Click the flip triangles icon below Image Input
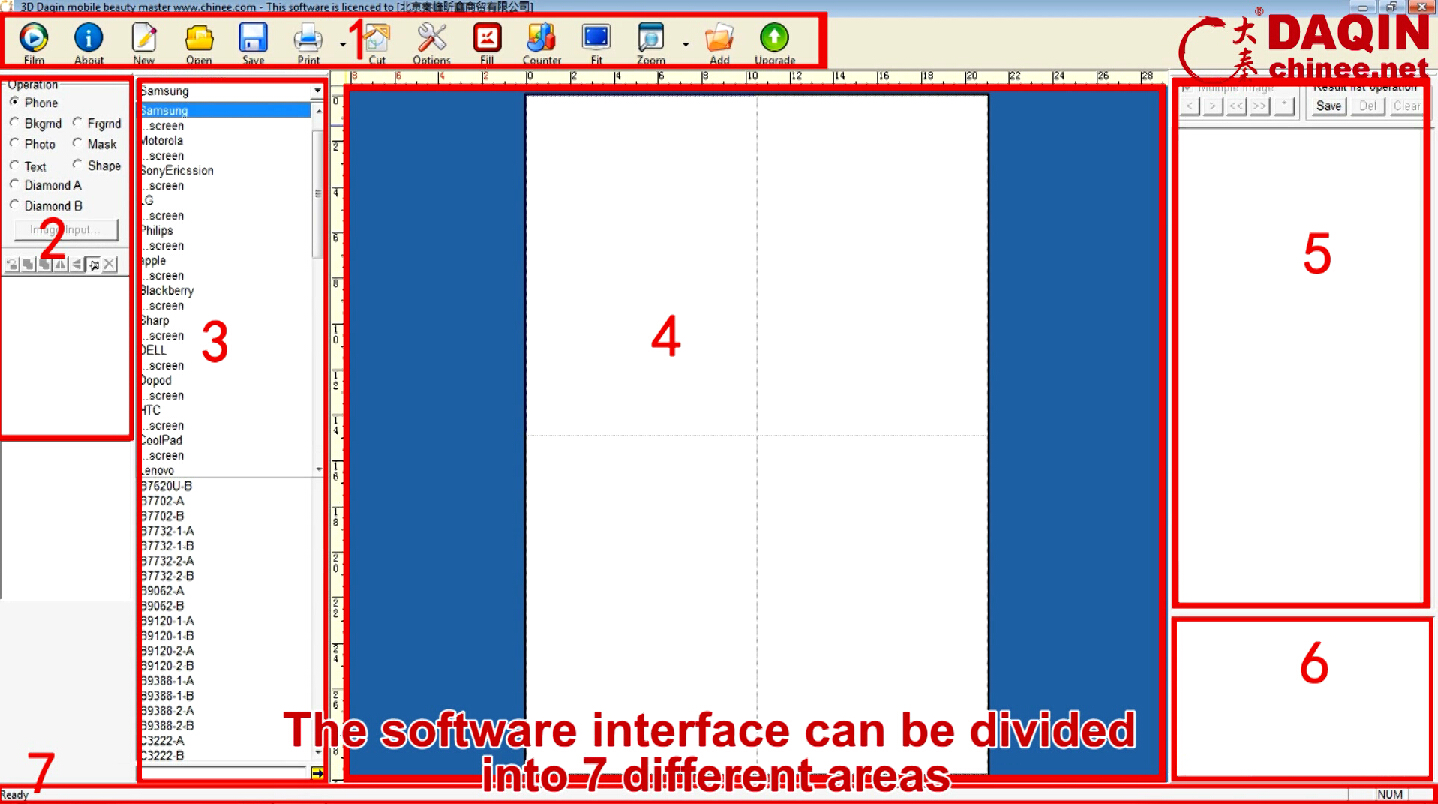The height and width of the screenshot is (804, 1438). [x=61, y=265]
